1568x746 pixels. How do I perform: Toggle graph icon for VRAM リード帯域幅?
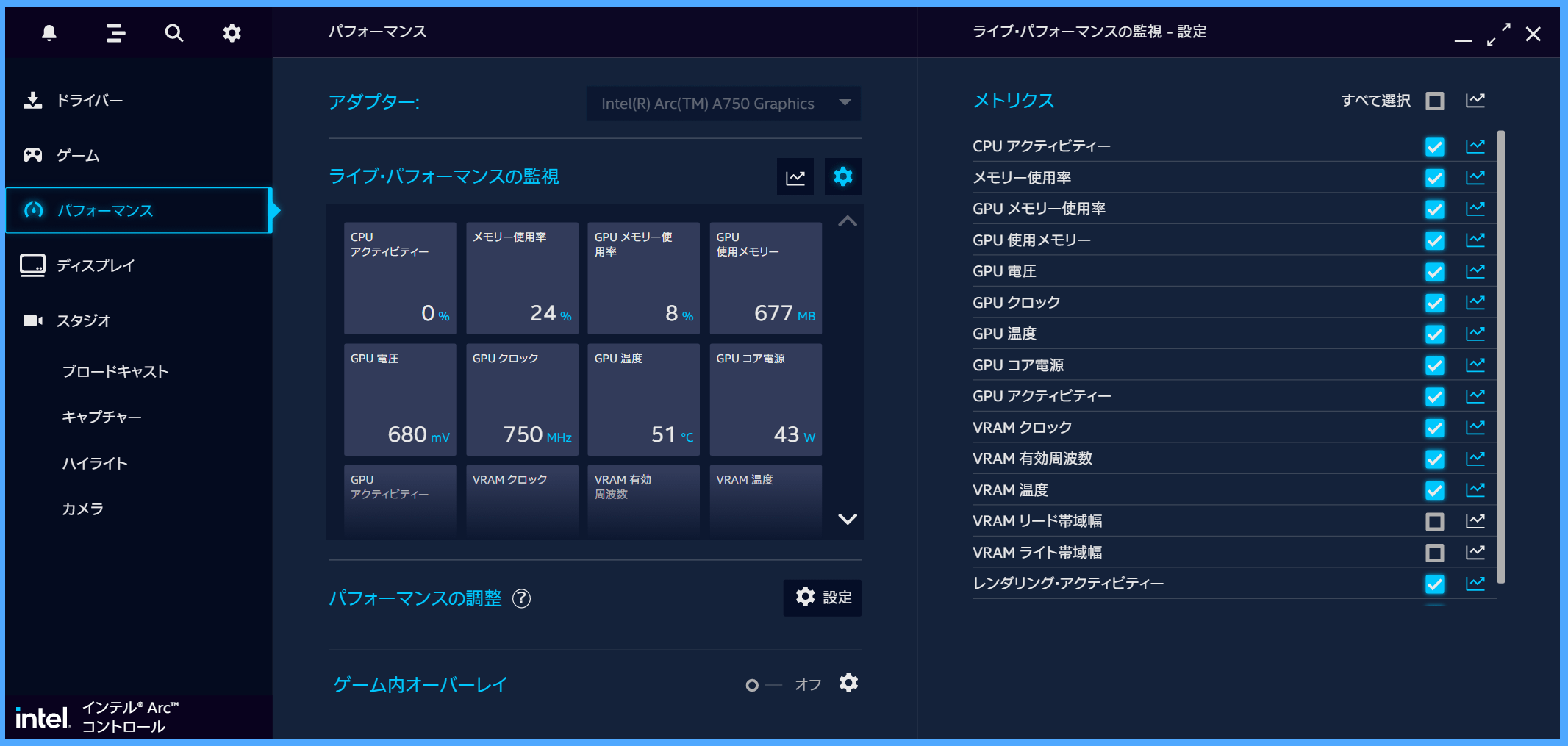click(x=1475, y=521)
